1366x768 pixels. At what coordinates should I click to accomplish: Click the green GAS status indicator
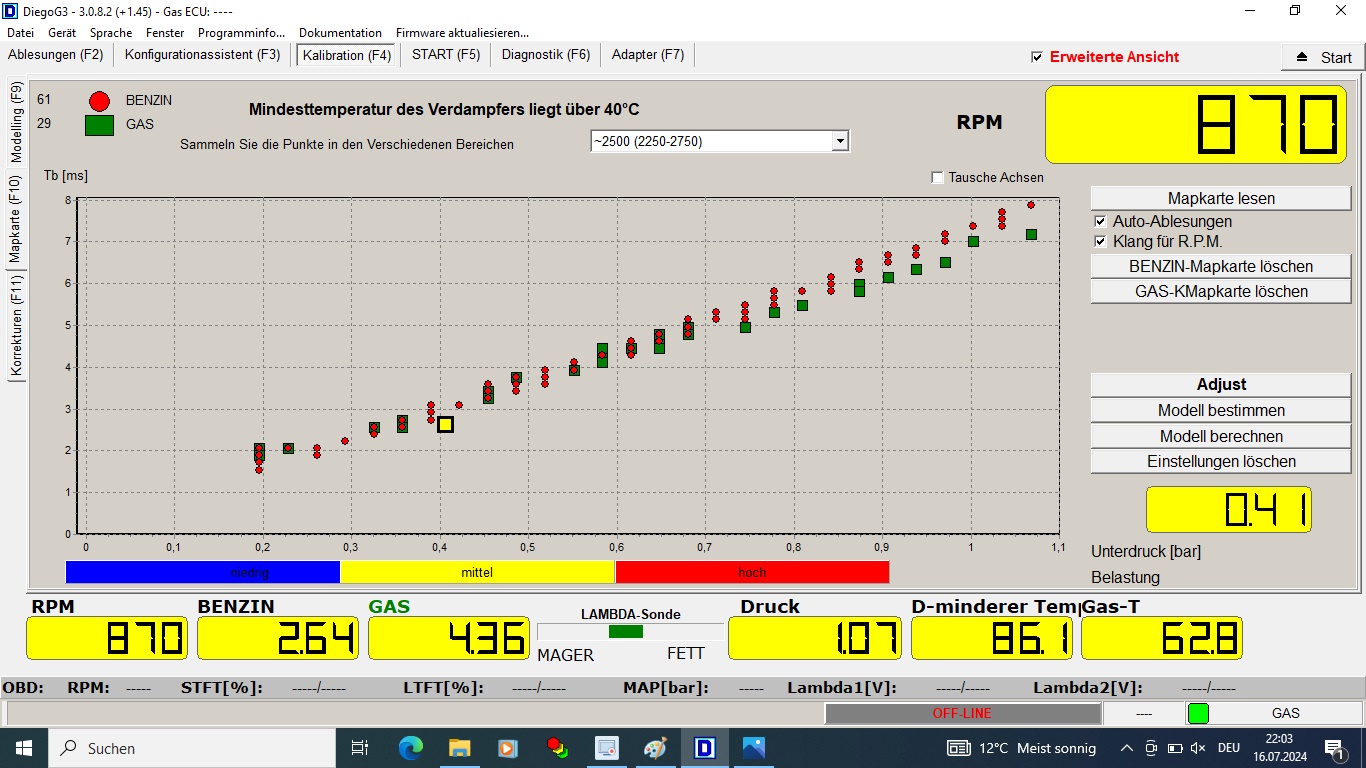[1198, 713]
